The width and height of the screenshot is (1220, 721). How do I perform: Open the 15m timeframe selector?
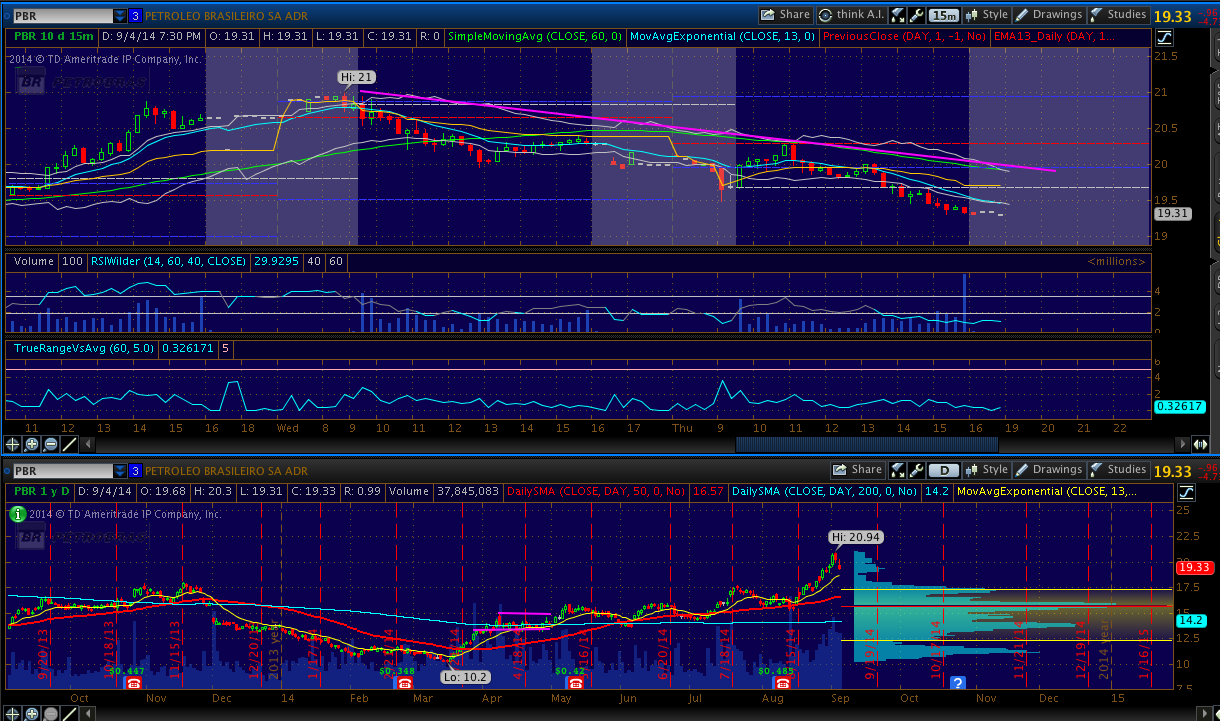[x=944, y=15]
